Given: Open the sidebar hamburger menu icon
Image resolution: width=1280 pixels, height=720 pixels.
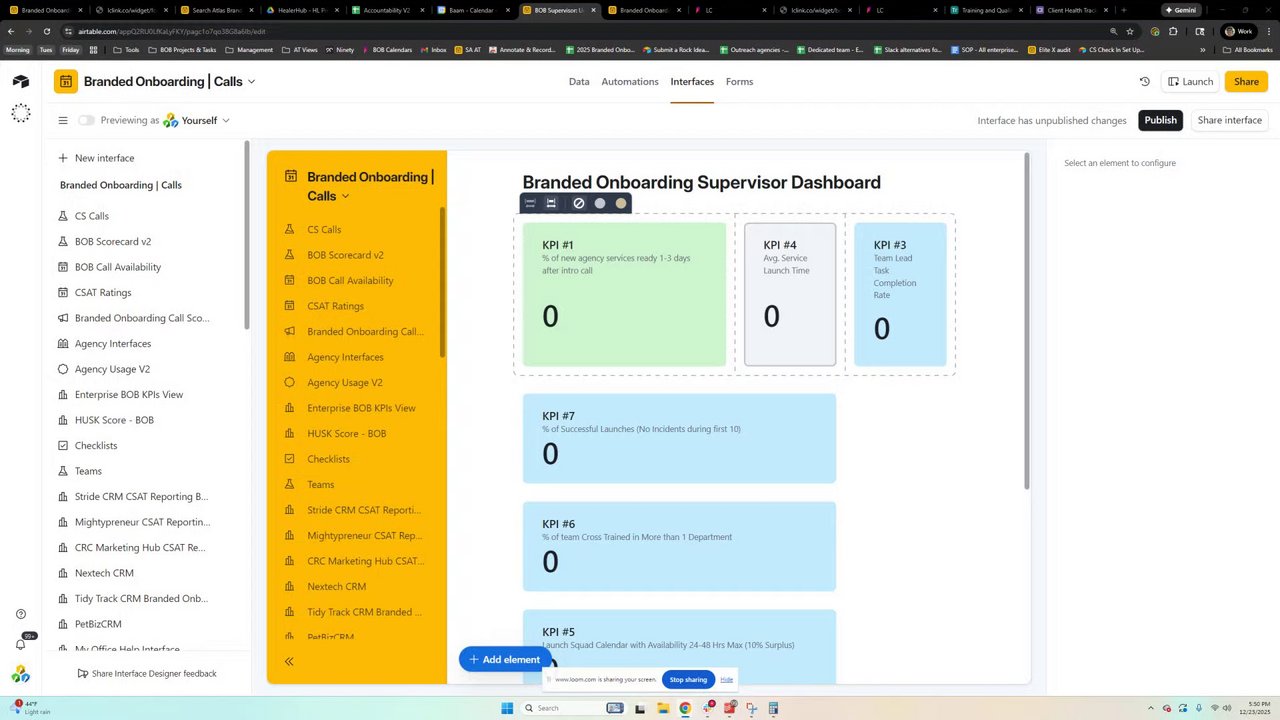Looking at the screenshot, I should (x=62, y=120).
